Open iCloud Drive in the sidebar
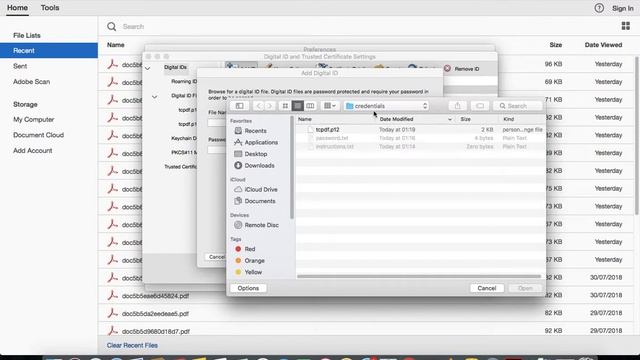The image size is (640, 360). (x=260, y=189)
